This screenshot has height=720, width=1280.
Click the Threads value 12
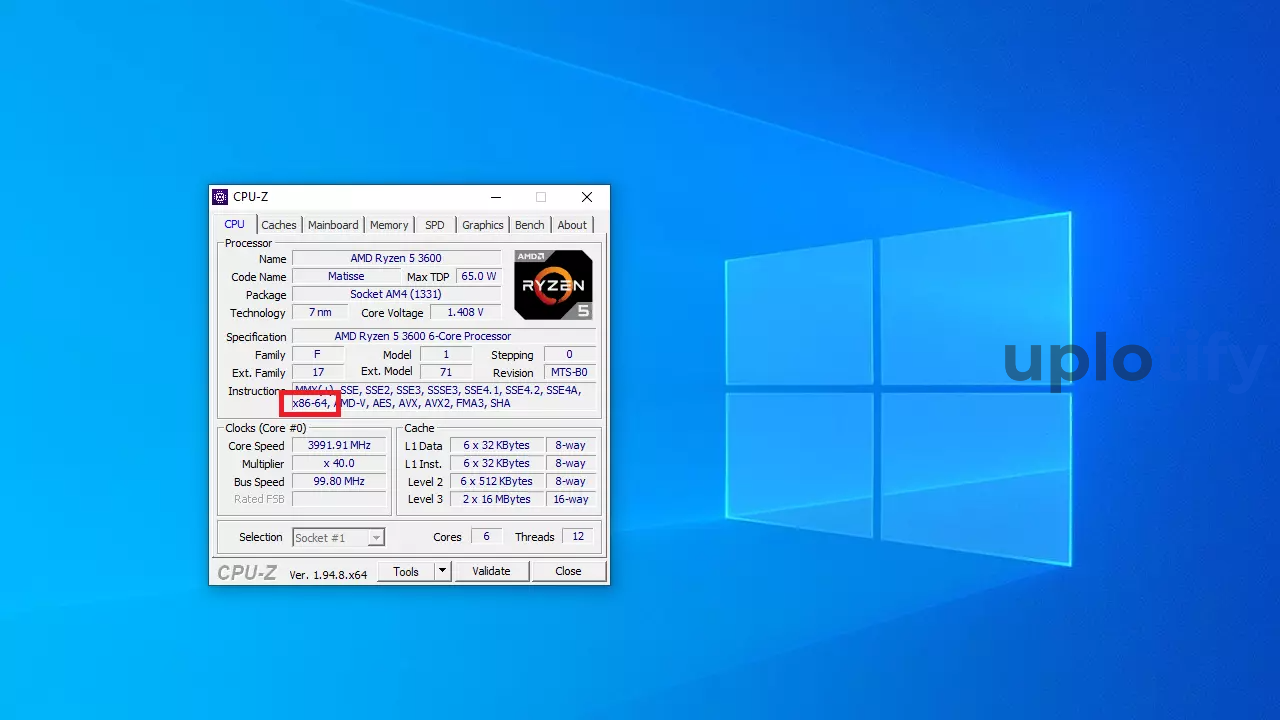click(578, 537)
